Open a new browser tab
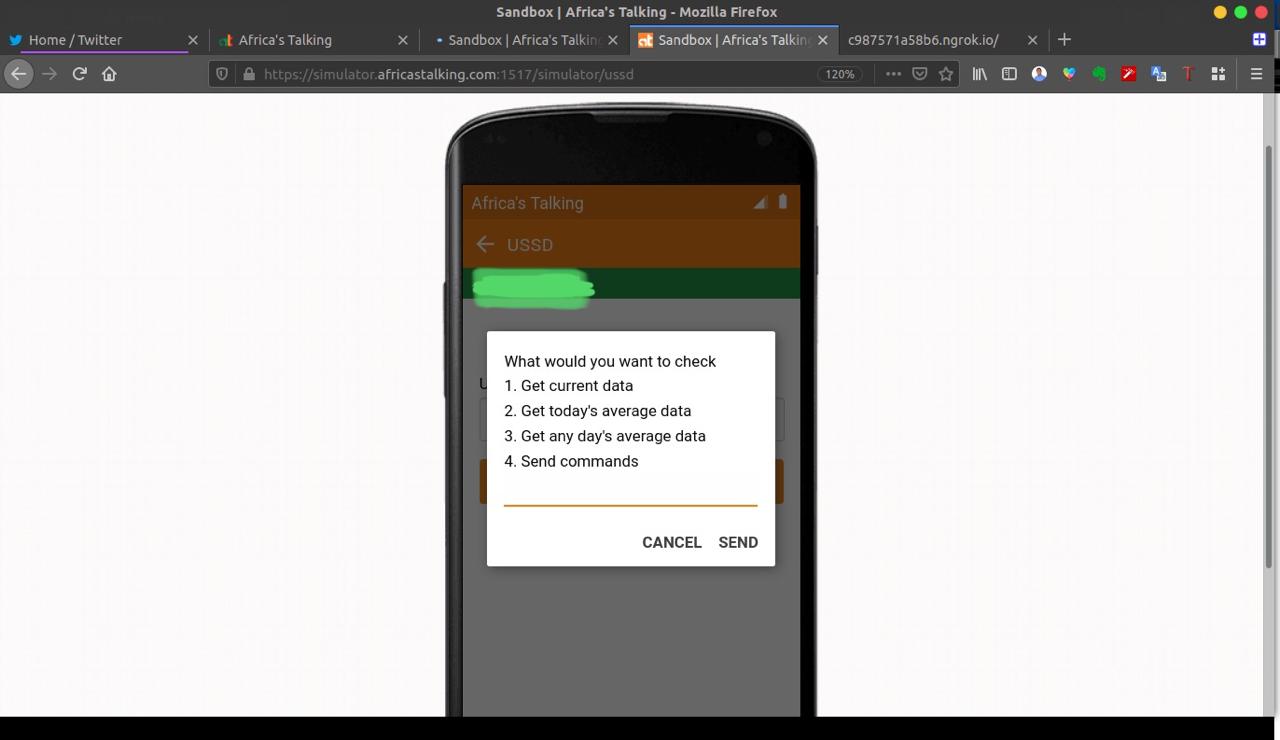 (1064, 40)
